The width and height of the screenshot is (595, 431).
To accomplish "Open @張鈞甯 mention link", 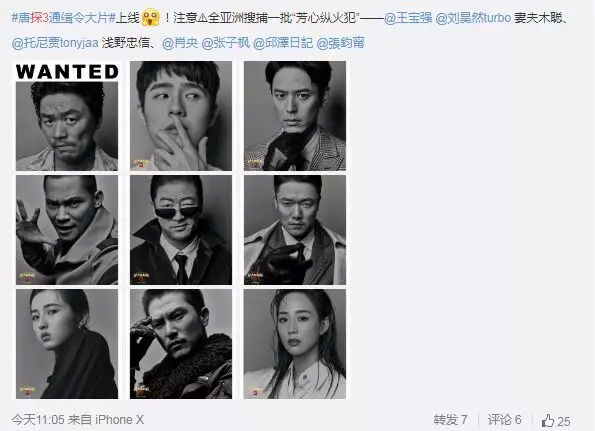I will [x=340, y=43].
